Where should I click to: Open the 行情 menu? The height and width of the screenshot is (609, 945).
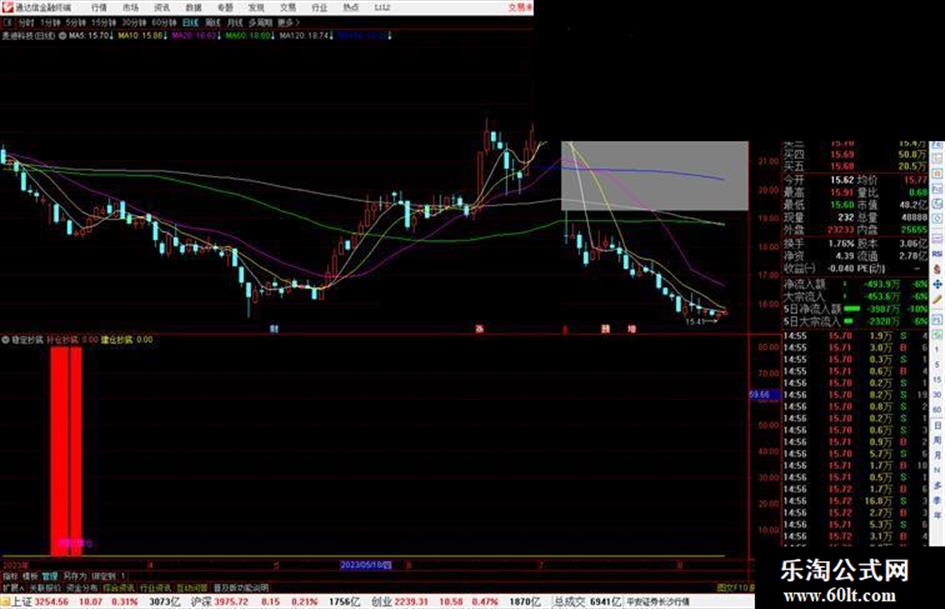(x=99, y=8)
